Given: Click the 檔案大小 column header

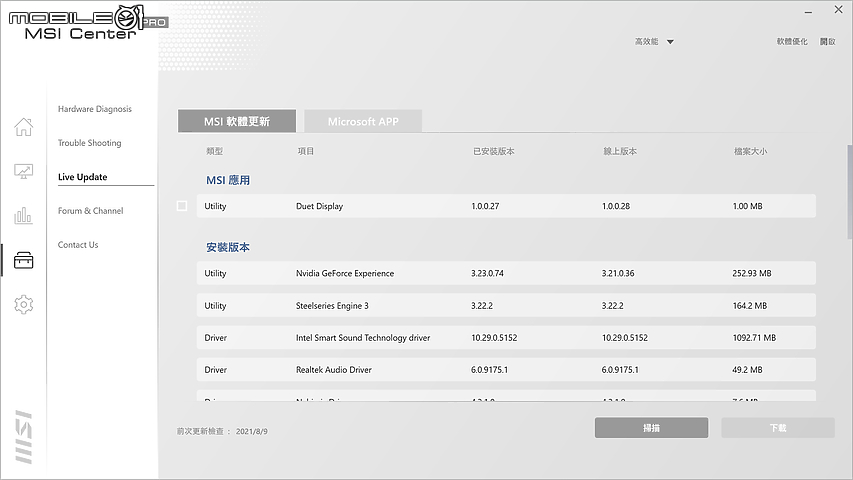Looking at the screenshot, I should [750, 151].
